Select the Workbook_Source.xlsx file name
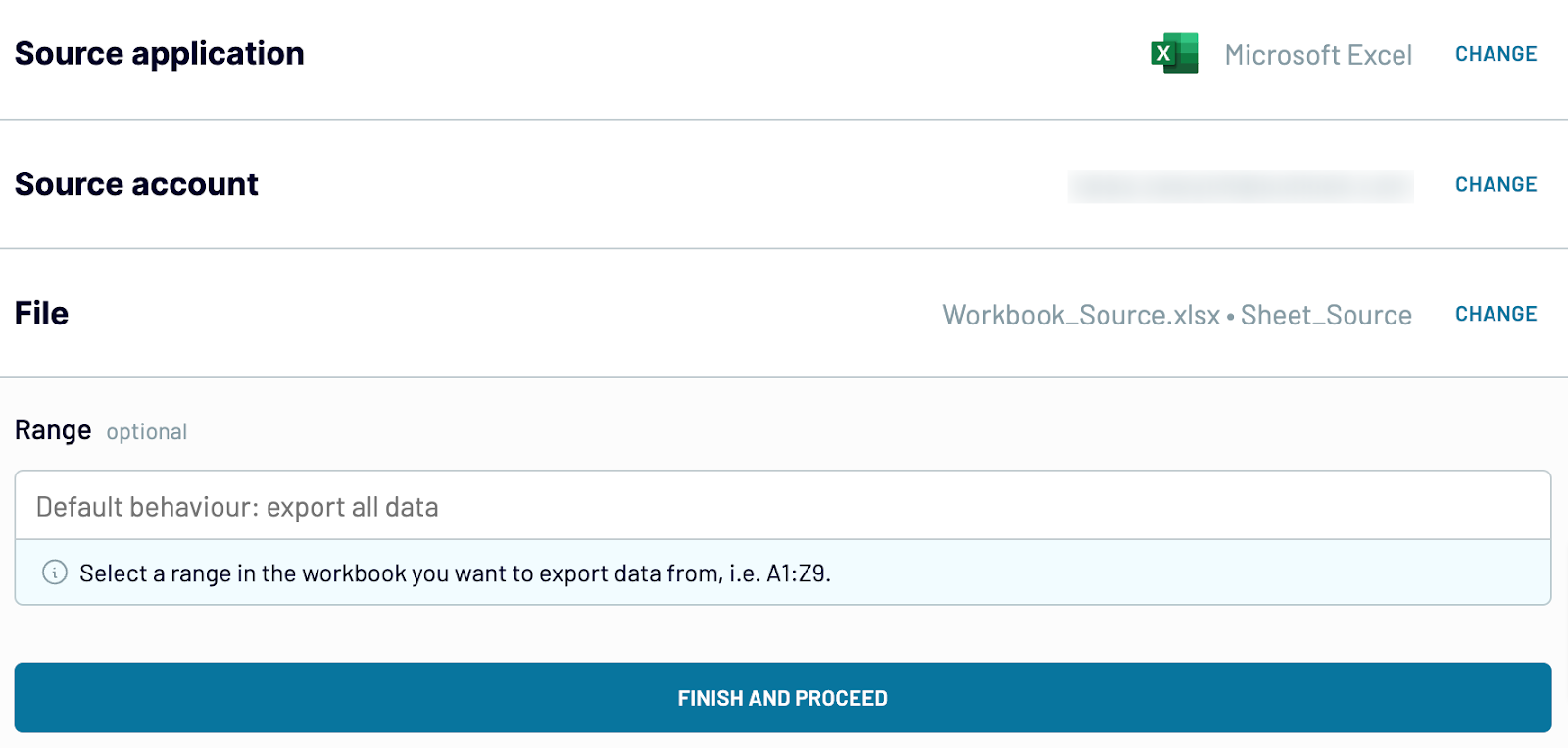This screenshot has width=1568, height=748. pyautogui.click(x=1080, y=315)
